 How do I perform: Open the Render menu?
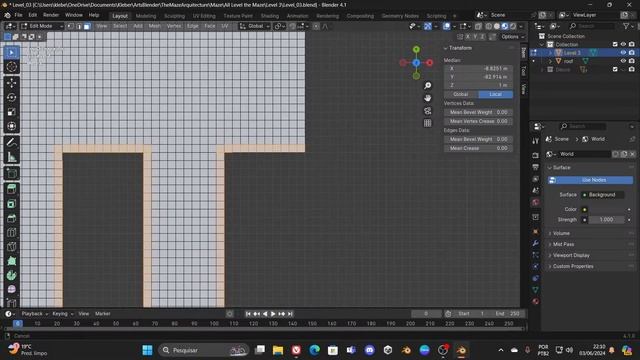(51, 15)
